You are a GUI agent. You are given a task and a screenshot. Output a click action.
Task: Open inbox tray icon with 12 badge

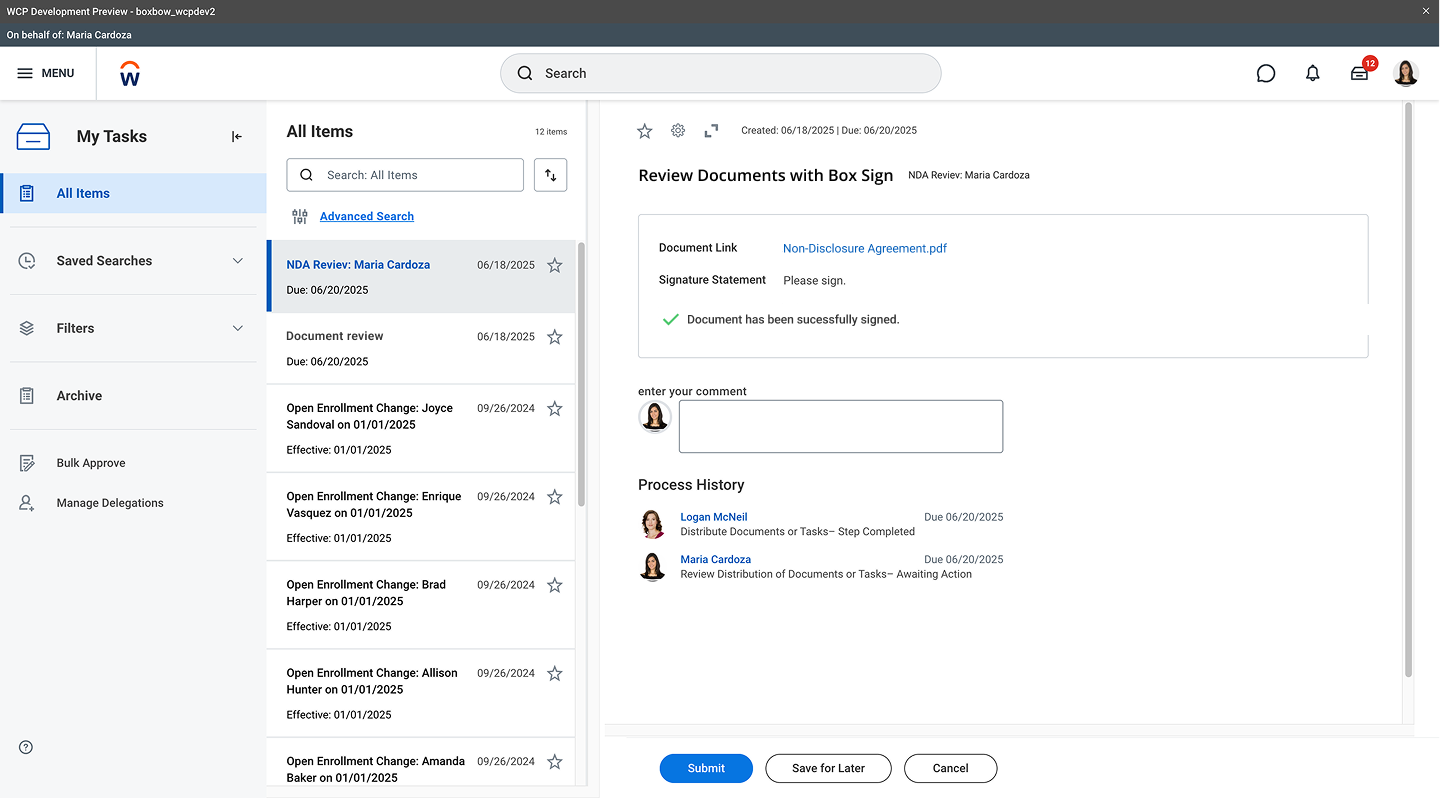click(x=1359, y=73)
